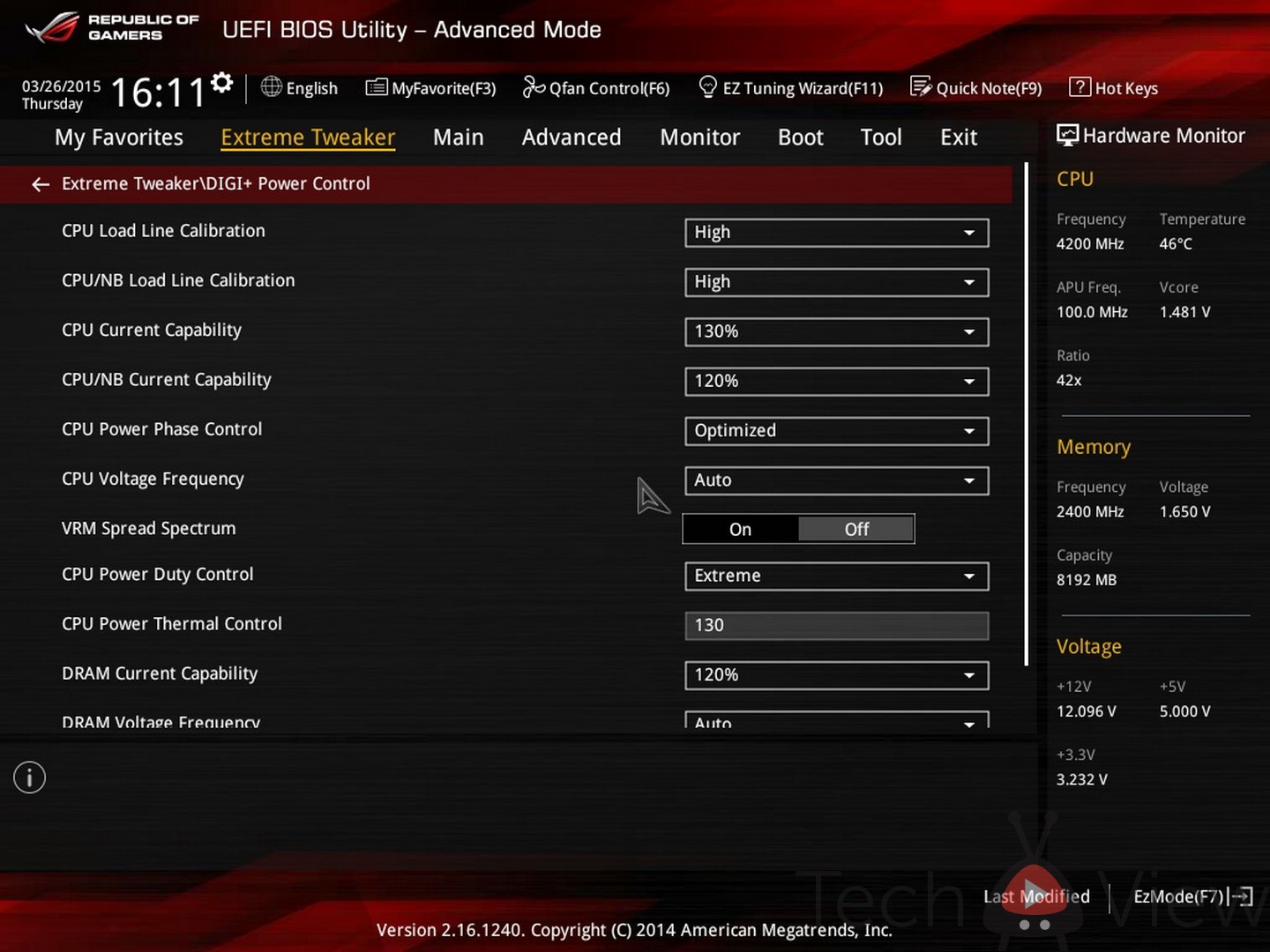Click the 1.481 V Vcore value
The width and height of the screenshot is (1270, 952).
[x=1184, y=312]
